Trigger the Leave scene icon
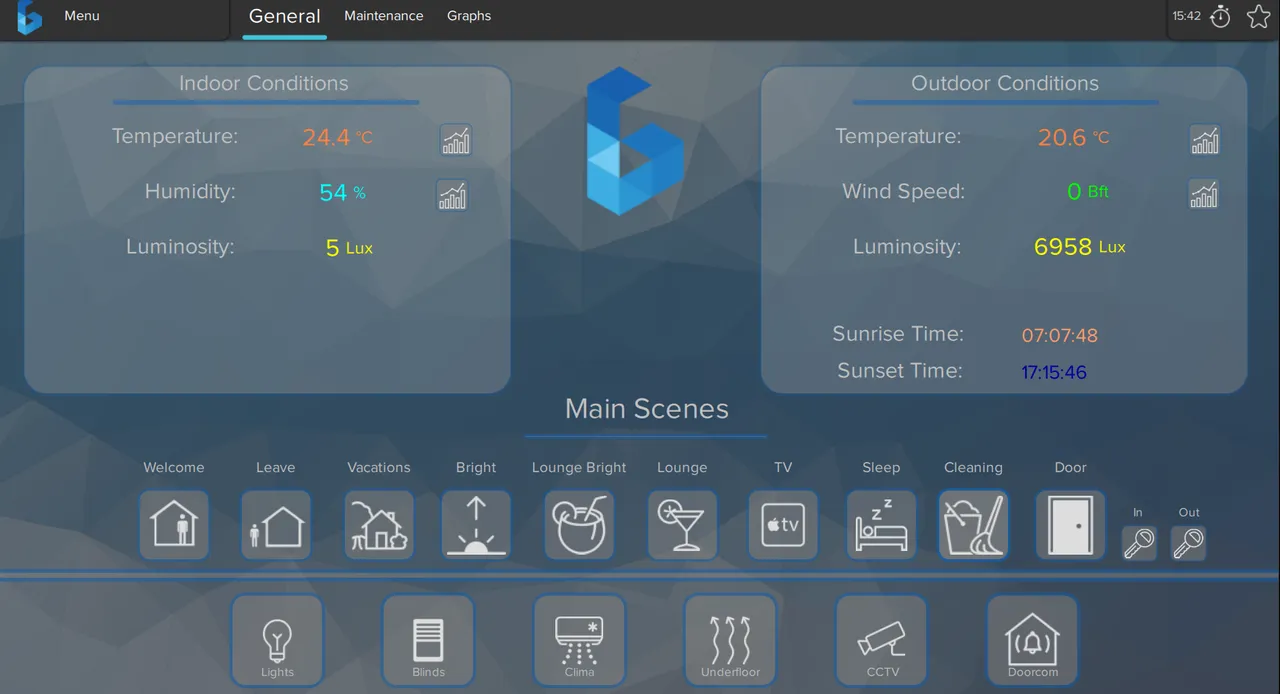The image size is (1280, 694). [x=276, y=524]
